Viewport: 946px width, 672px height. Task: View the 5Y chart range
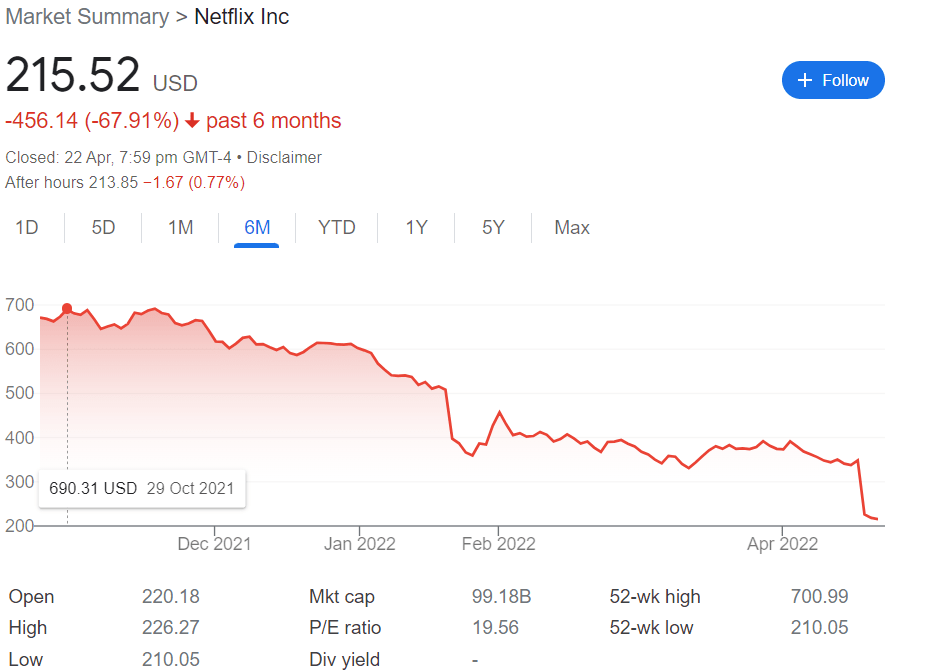[x=493, y=228]
